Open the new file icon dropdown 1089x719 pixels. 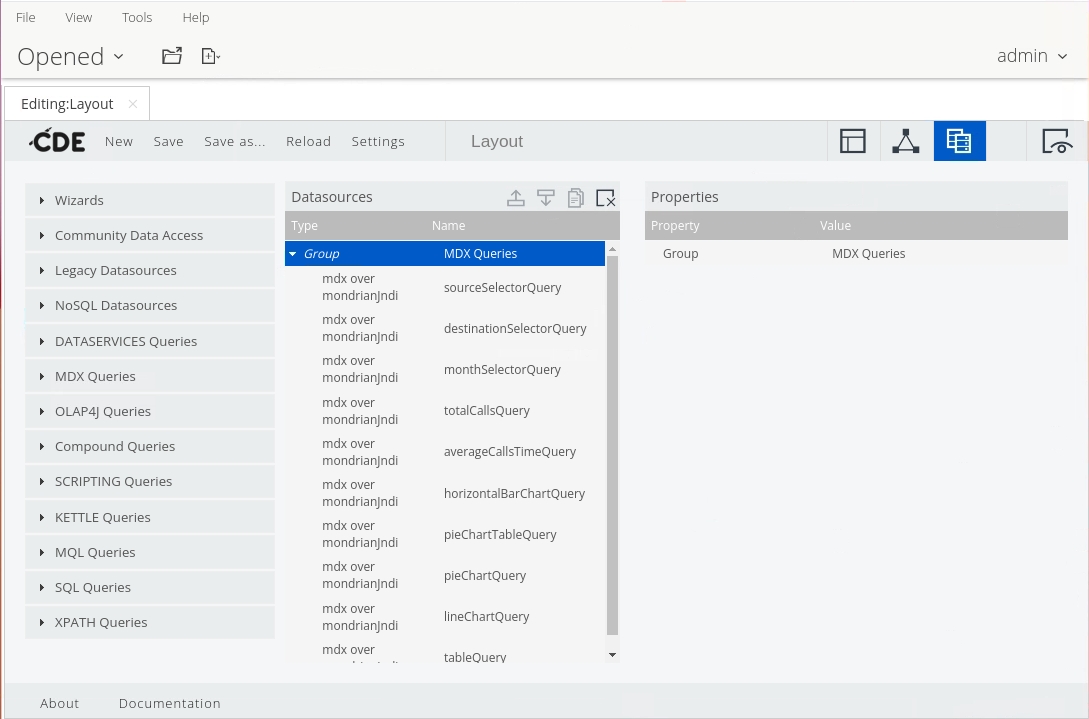click(210, 56)
